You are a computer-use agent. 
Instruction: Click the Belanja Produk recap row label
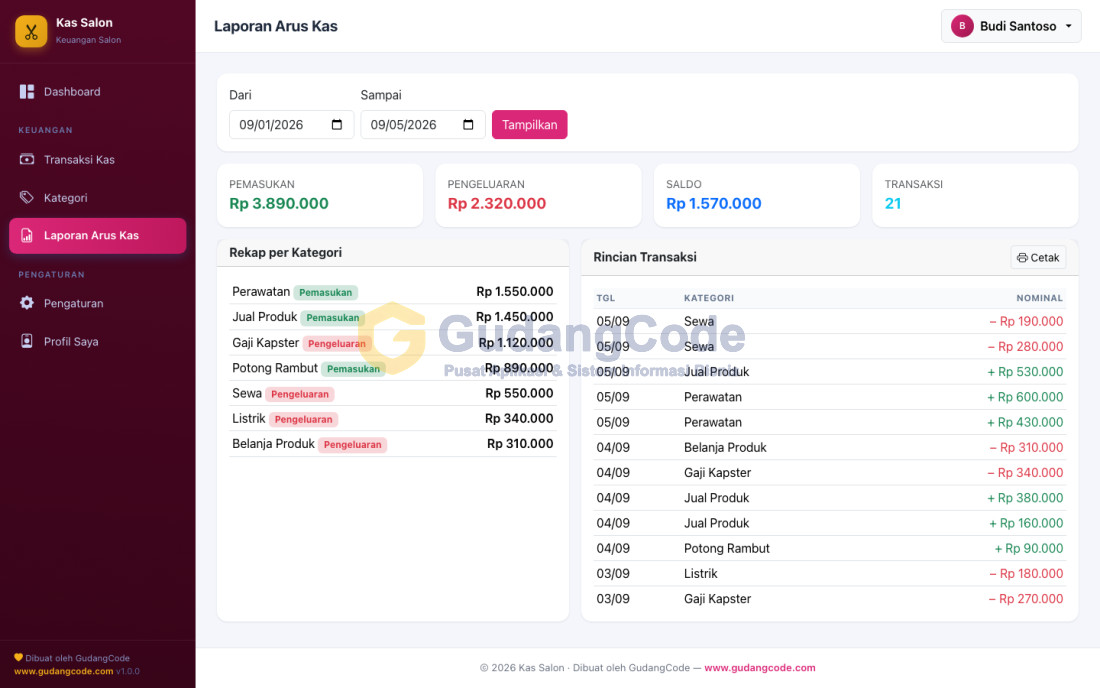point(273,444)
